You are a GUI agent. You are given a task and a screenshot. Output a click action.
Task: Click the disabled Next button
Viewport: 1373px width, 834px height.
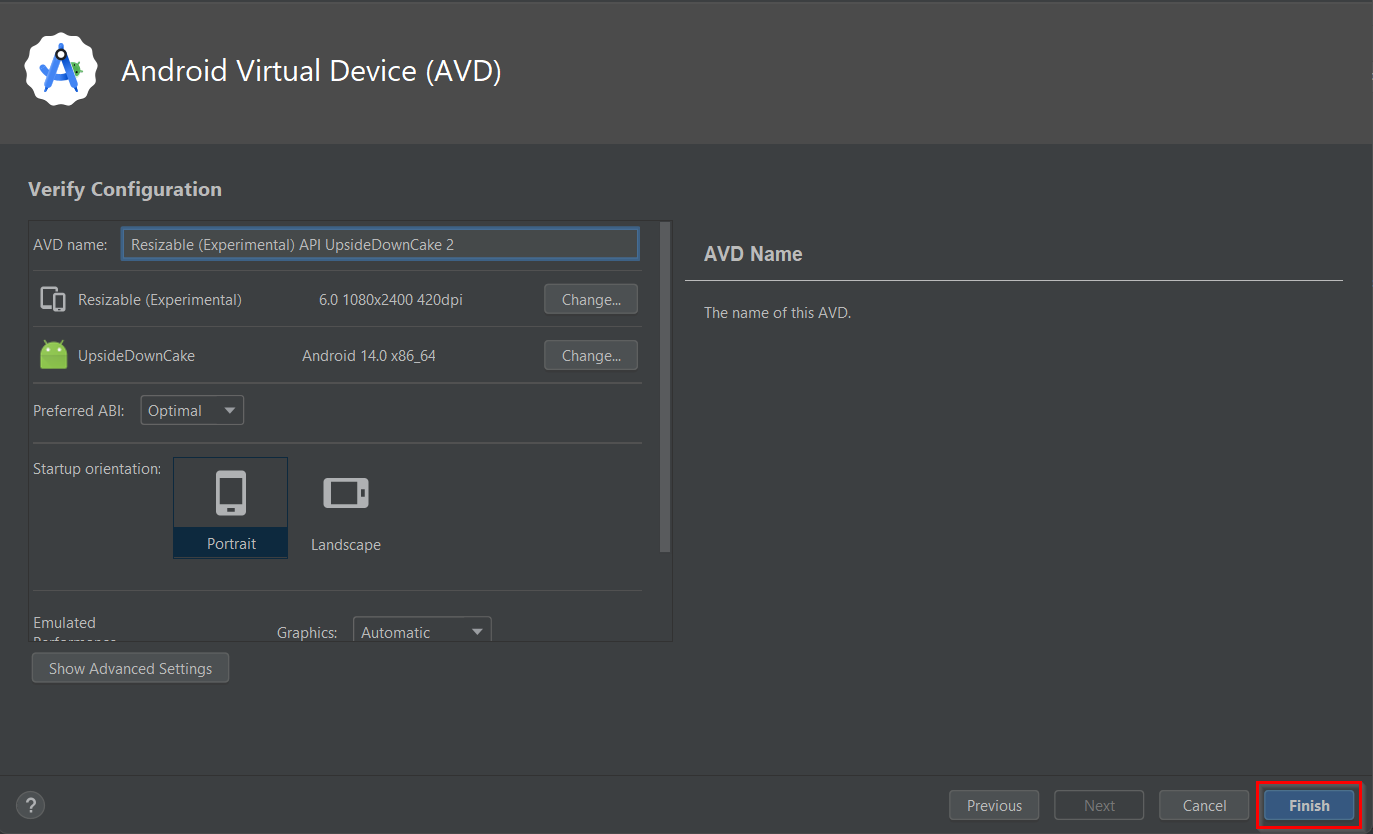[x=1099, y=805]
